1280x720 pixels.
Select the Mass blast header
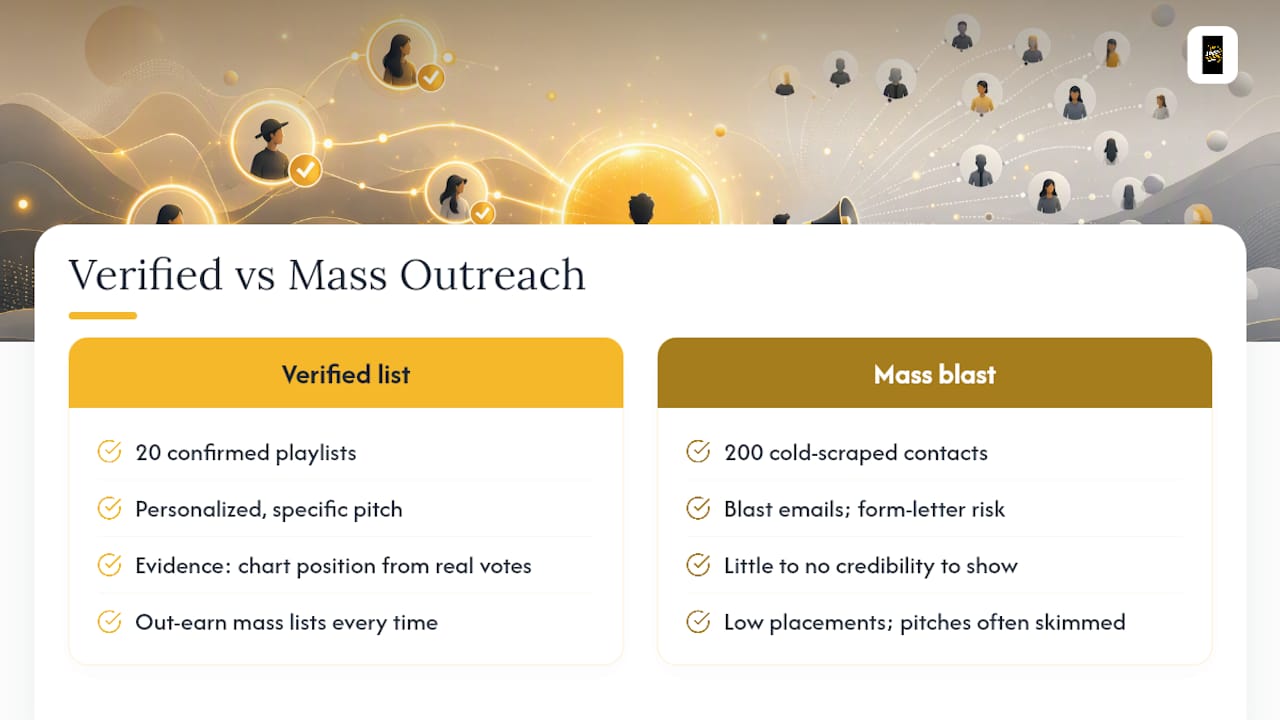[x=935, y=373]
